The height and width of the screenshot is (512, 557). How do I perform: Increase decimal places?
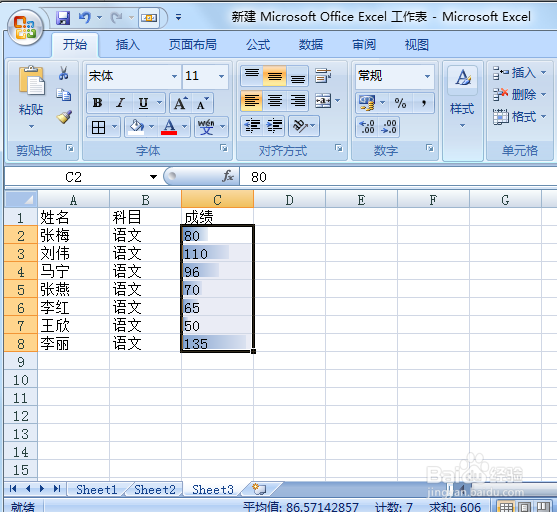(x=367, y=127)
